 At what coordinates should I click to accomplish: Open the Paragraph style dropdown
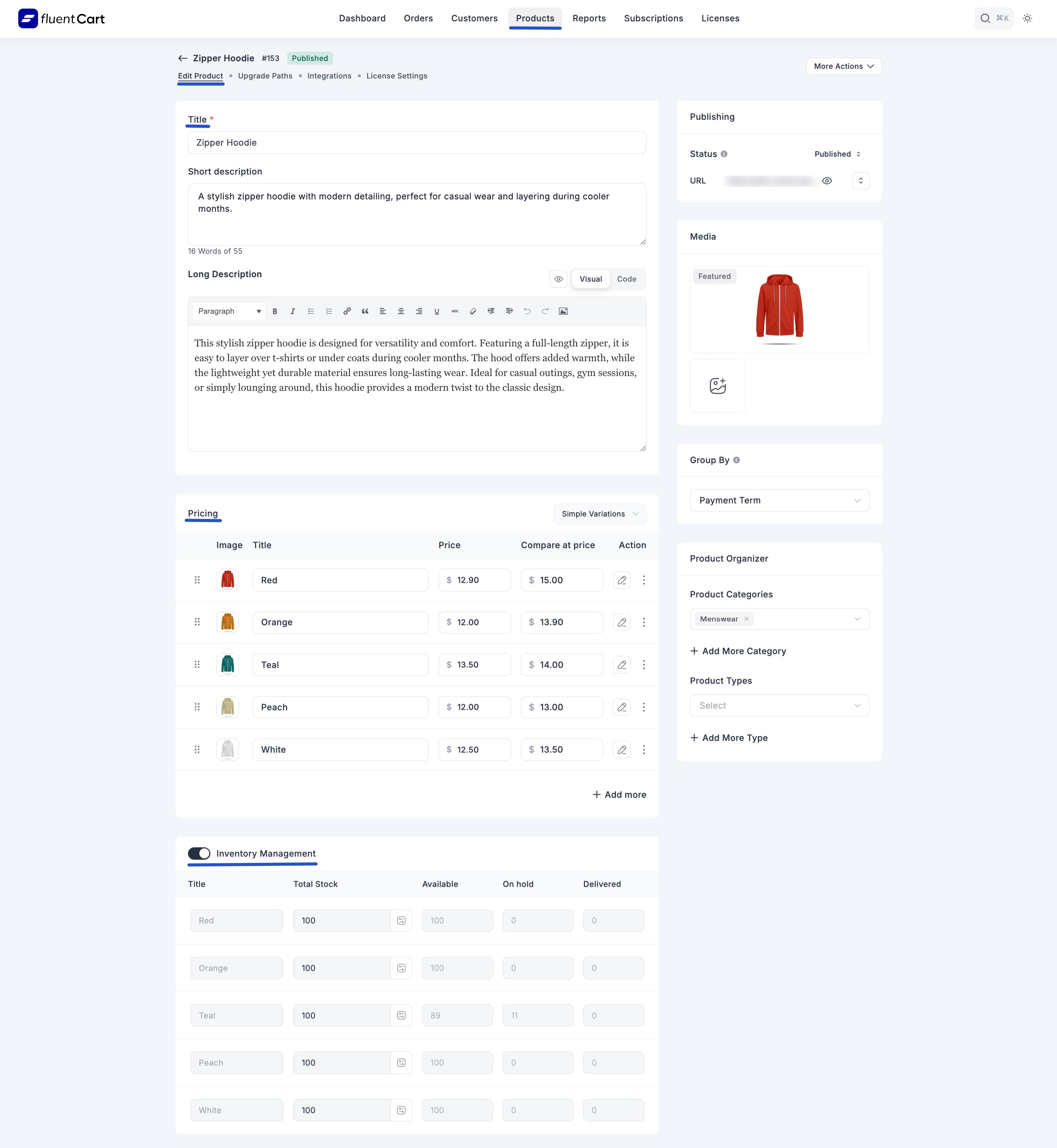click(x=228, y=311)
